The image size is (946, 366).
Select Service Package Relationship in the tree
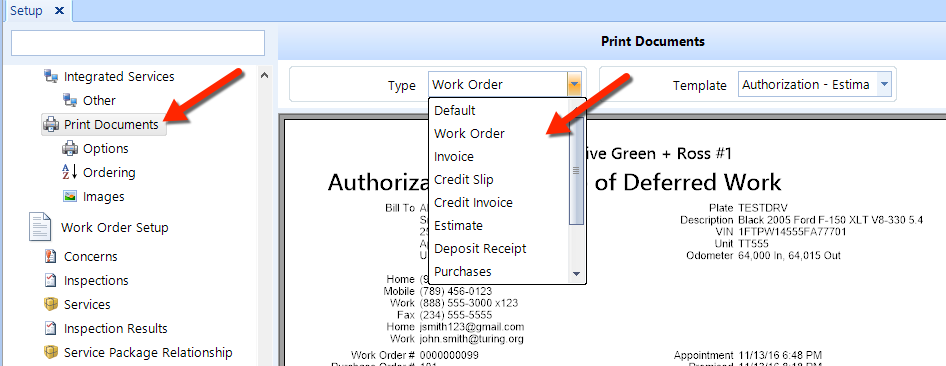point(148,352)
